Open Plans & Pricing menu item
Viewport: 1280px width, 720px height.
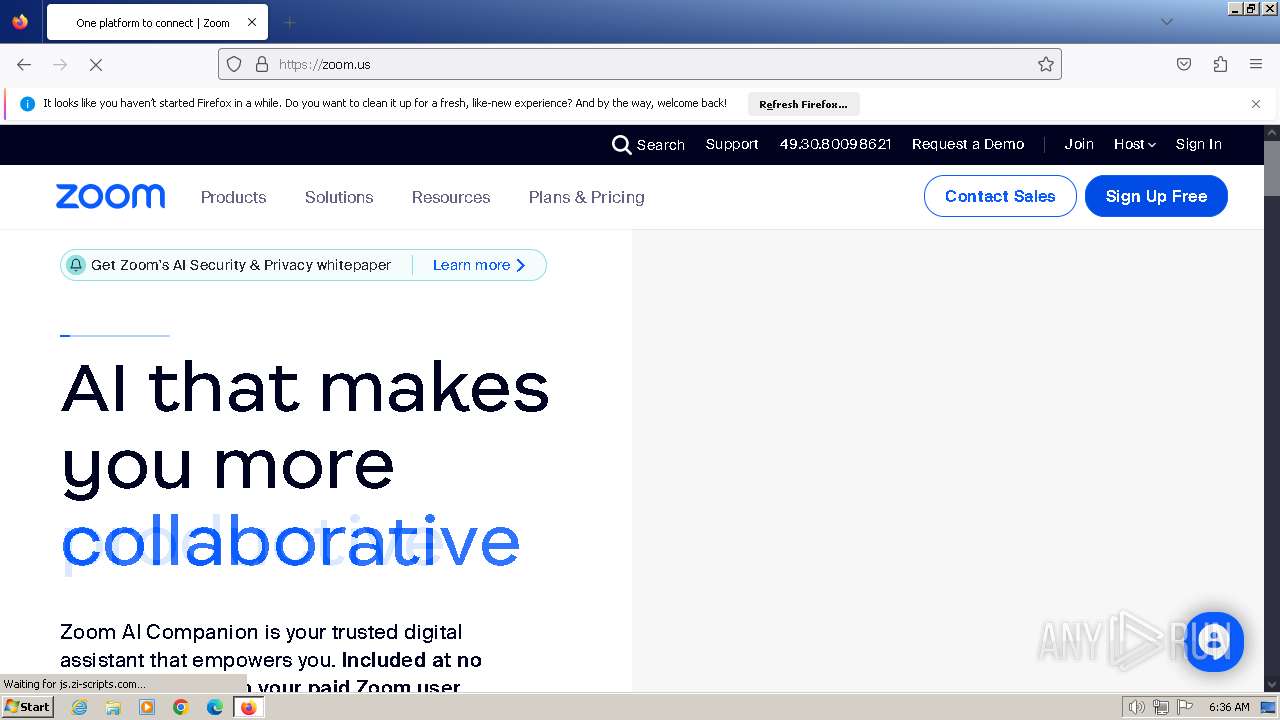point(587,197)
